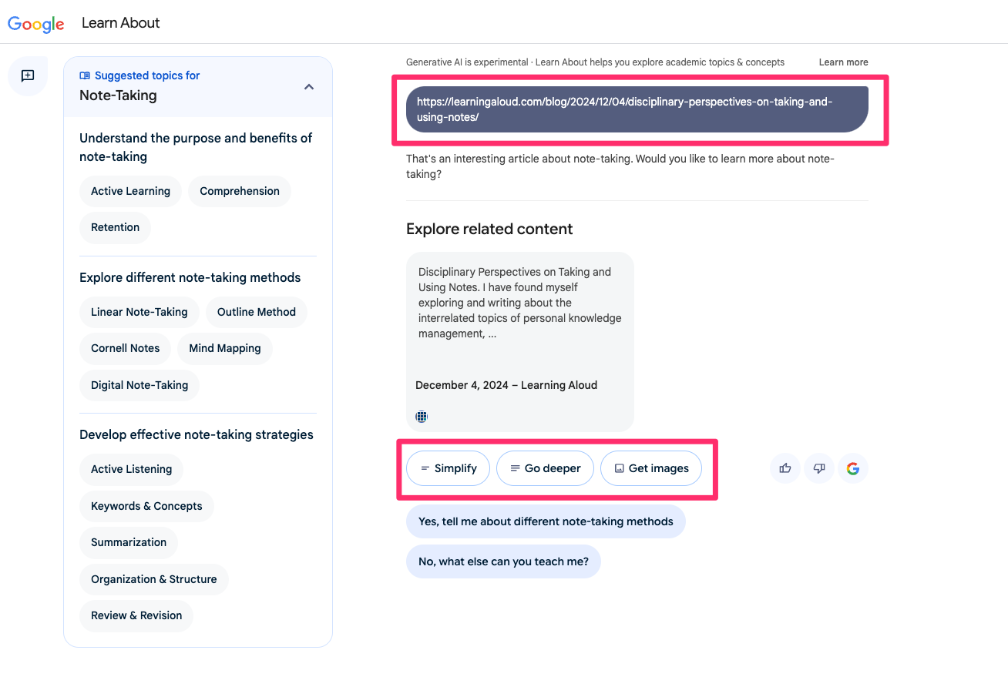Click the Google search icon button
This screenshot has width=1008, height=687.
point(853,468)
